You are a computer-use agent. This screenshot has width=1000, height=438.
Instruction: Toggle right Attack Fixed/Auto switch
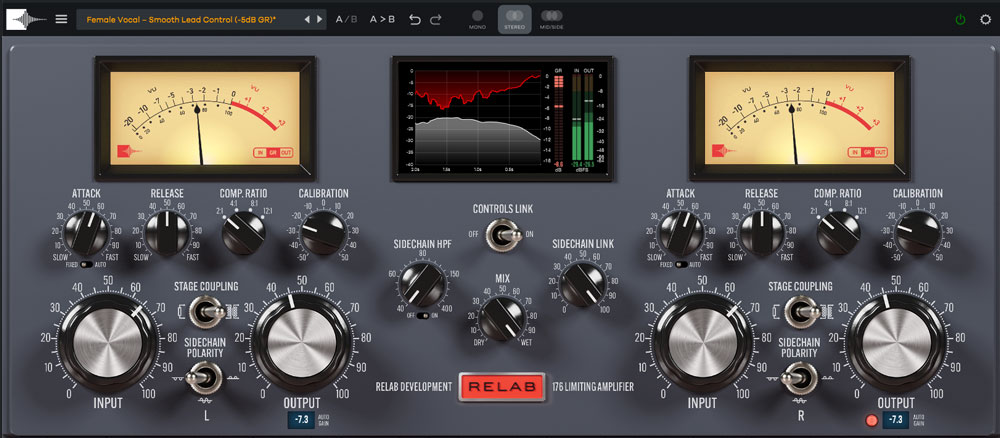click(x=682, y=265)
